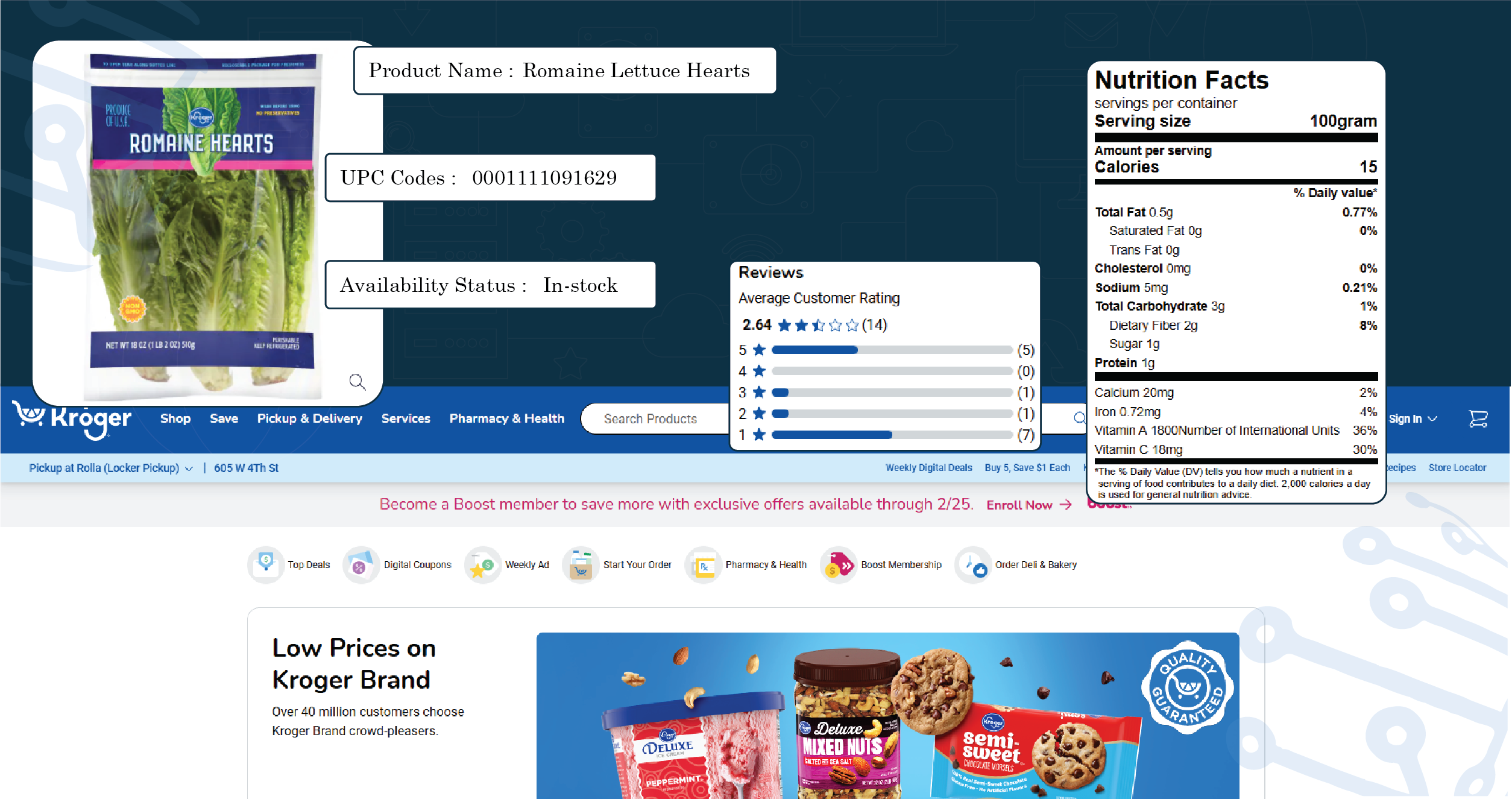Open the Weekly Digital Deals link
This screenshot has height=799, width=1512.
(928, 468)
